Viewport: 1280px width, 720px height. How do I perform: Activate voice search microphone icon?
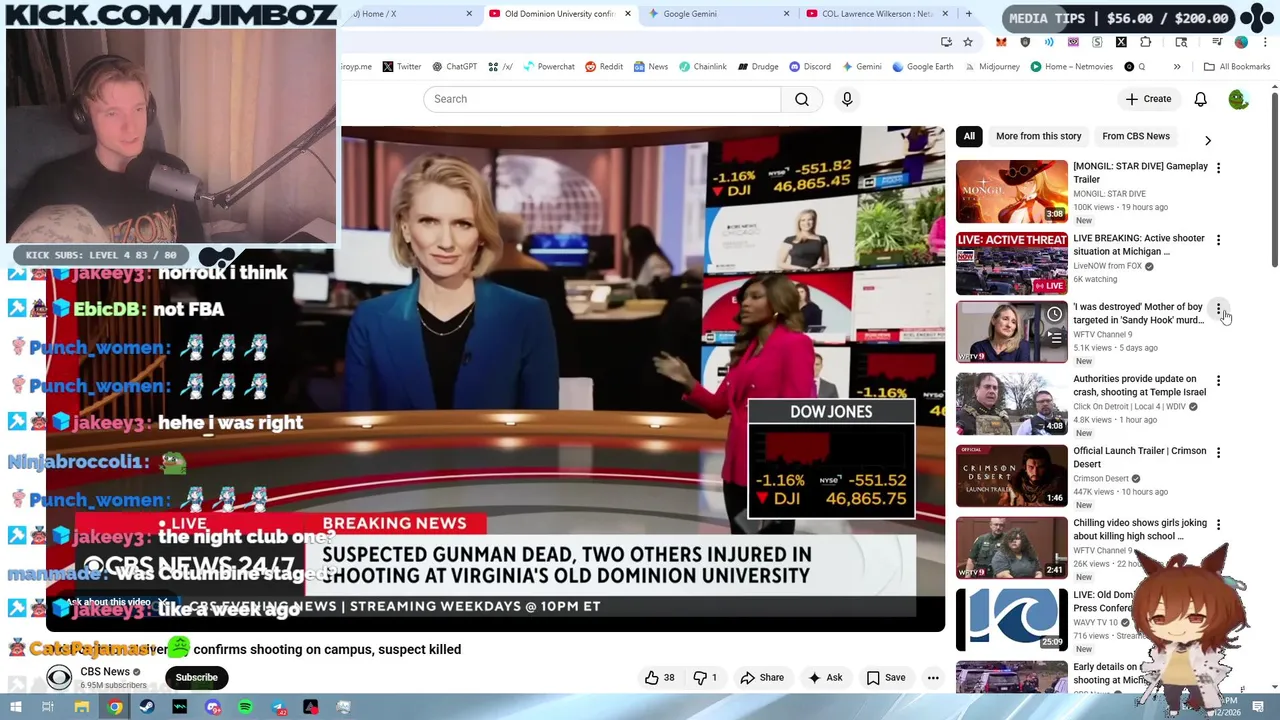tap(847, 99)
